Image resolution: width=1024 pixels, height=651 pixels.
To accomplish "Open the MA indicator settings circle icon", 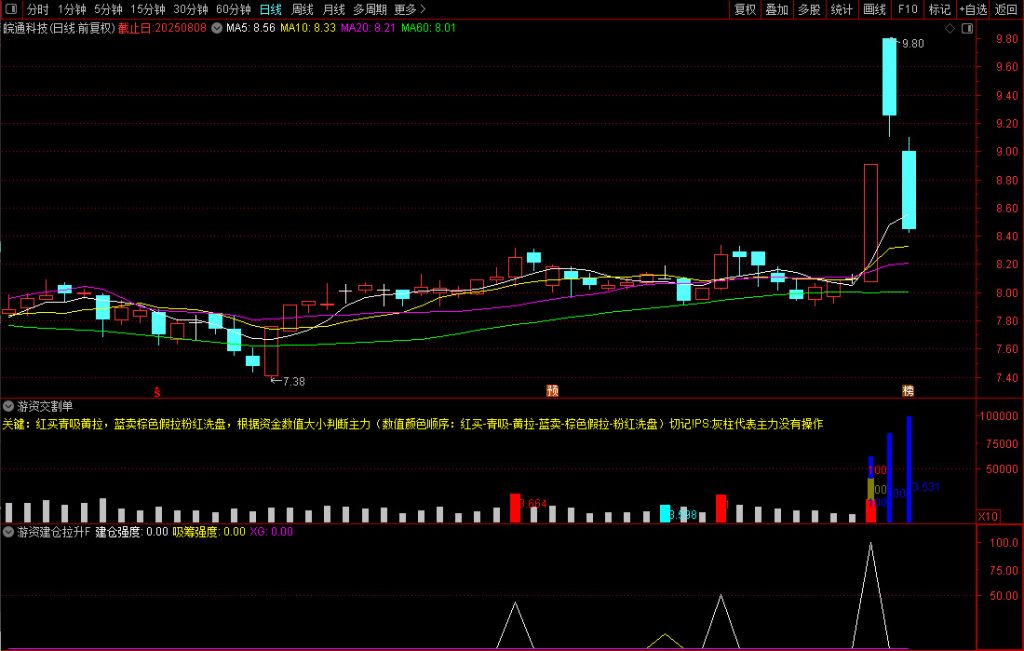I will pyautogui.click(x=217, y=28).
